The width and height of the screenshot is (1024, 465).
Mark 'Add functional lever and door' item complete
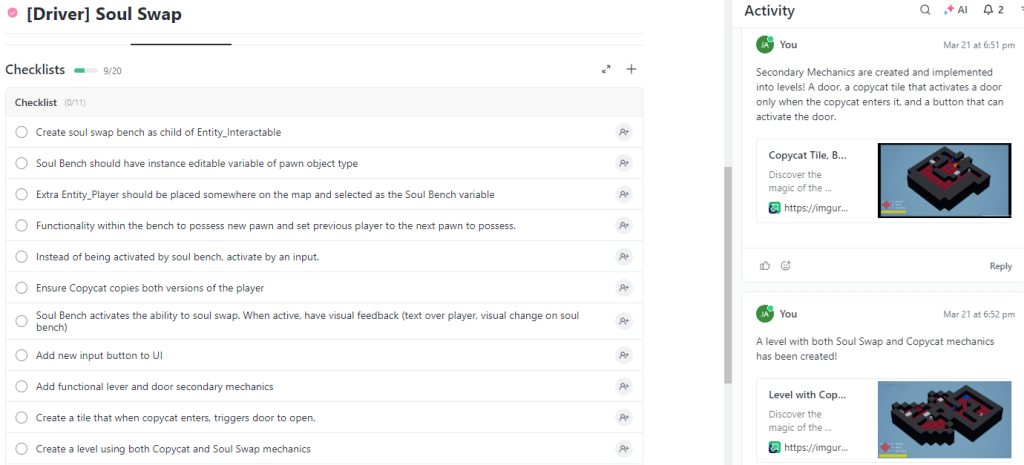22,386
